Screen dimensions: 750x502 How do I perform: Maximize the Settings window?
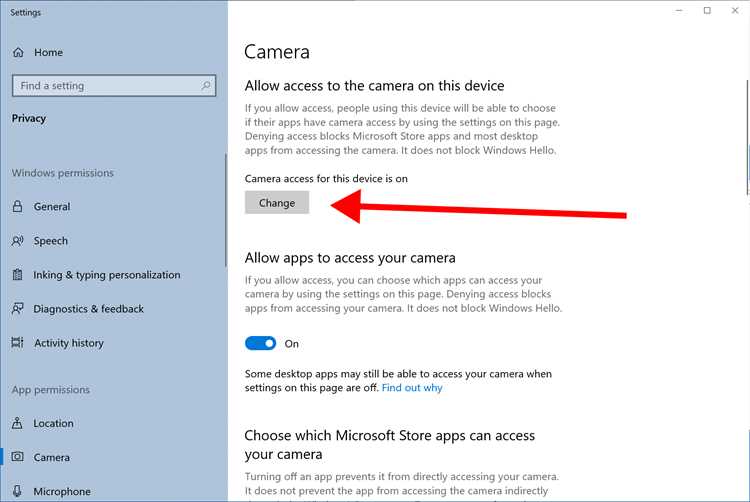(707, 11)
